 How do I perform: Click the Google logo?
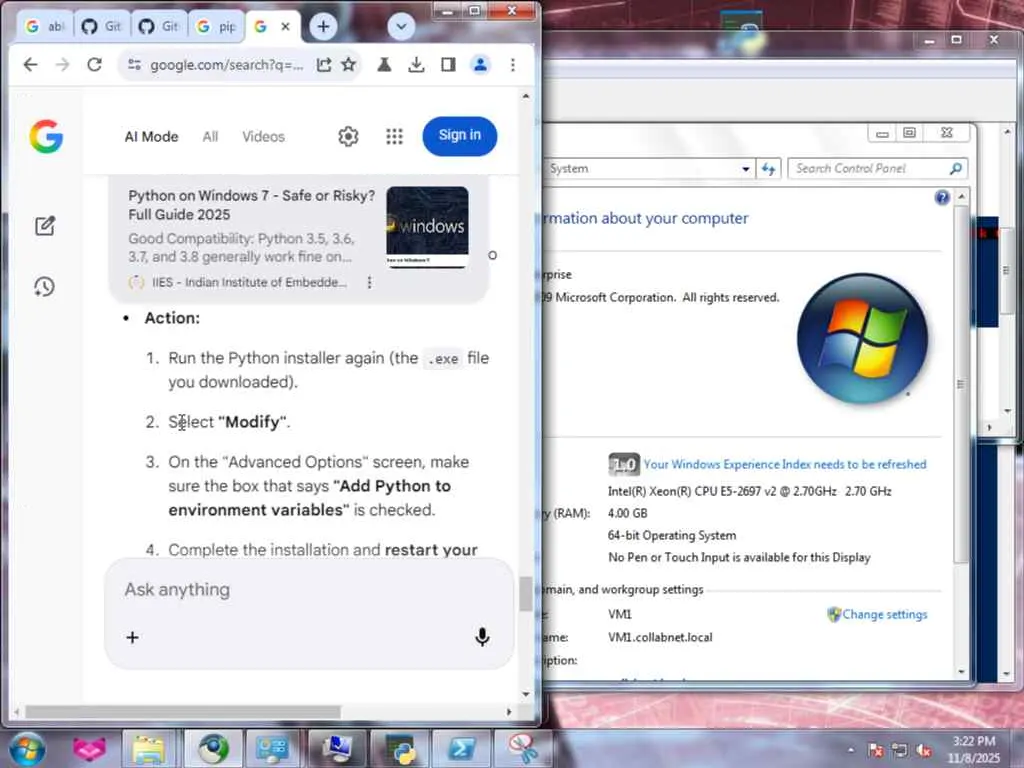46,136
